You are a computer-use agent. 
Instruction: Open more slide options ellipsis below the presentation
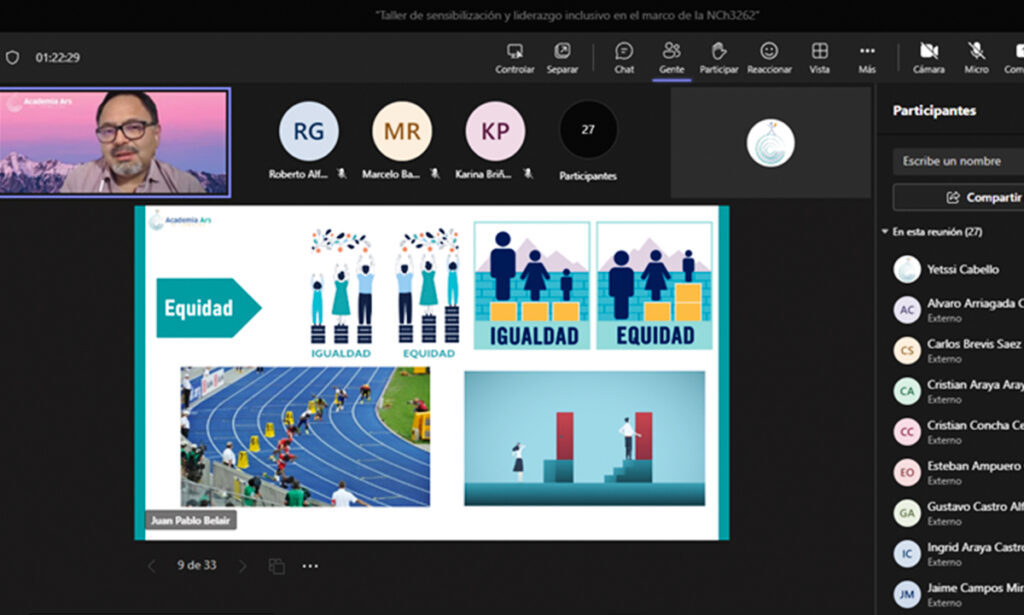pos(310,566)
